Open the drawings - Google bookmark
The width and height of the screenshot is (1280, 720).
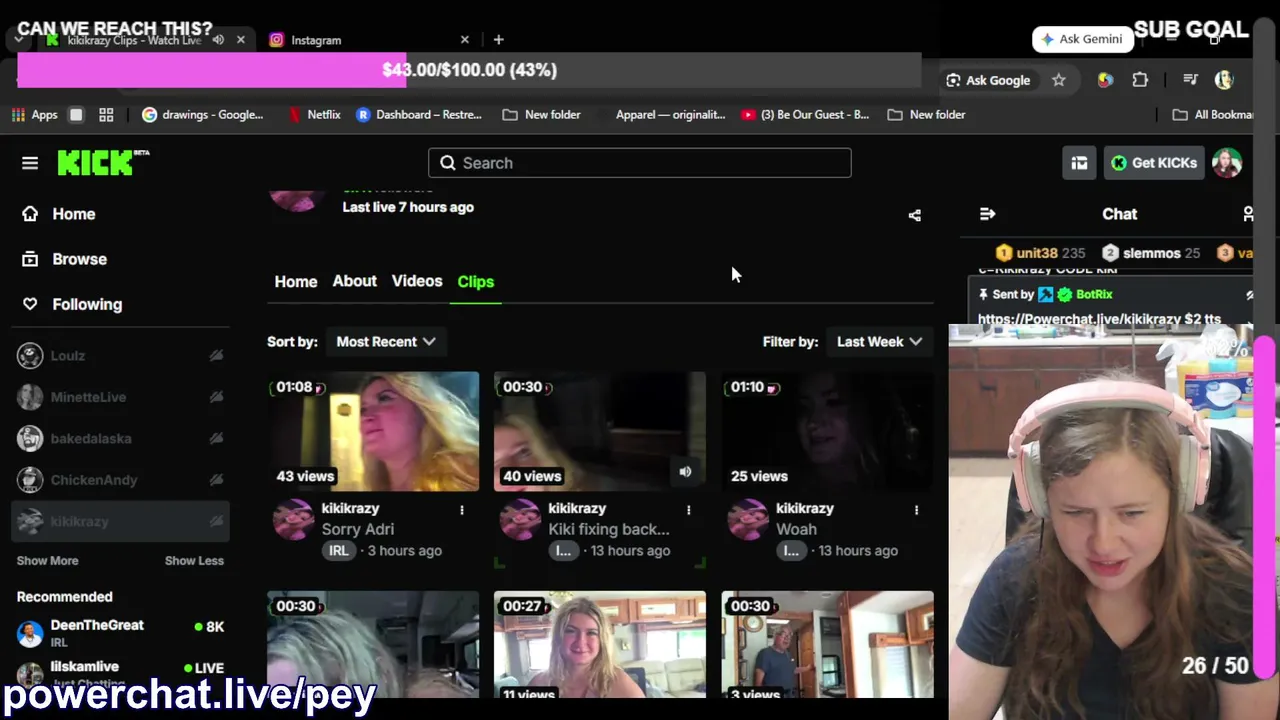[x=203, y=115]
